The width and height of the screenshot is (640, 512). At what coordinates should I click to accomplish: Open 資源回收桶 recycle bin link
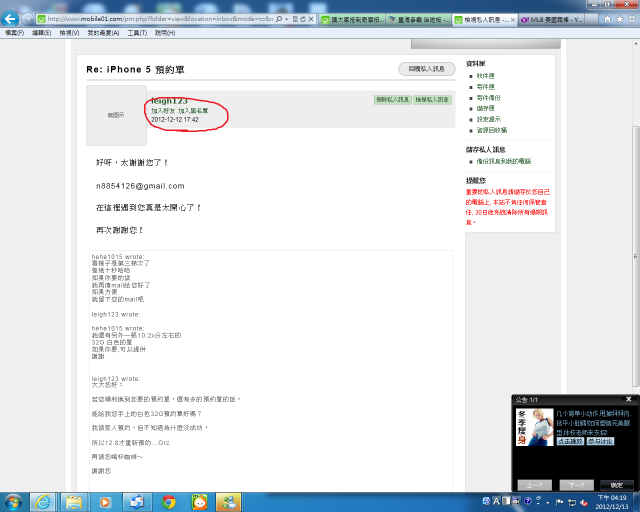tap(492, 130)
